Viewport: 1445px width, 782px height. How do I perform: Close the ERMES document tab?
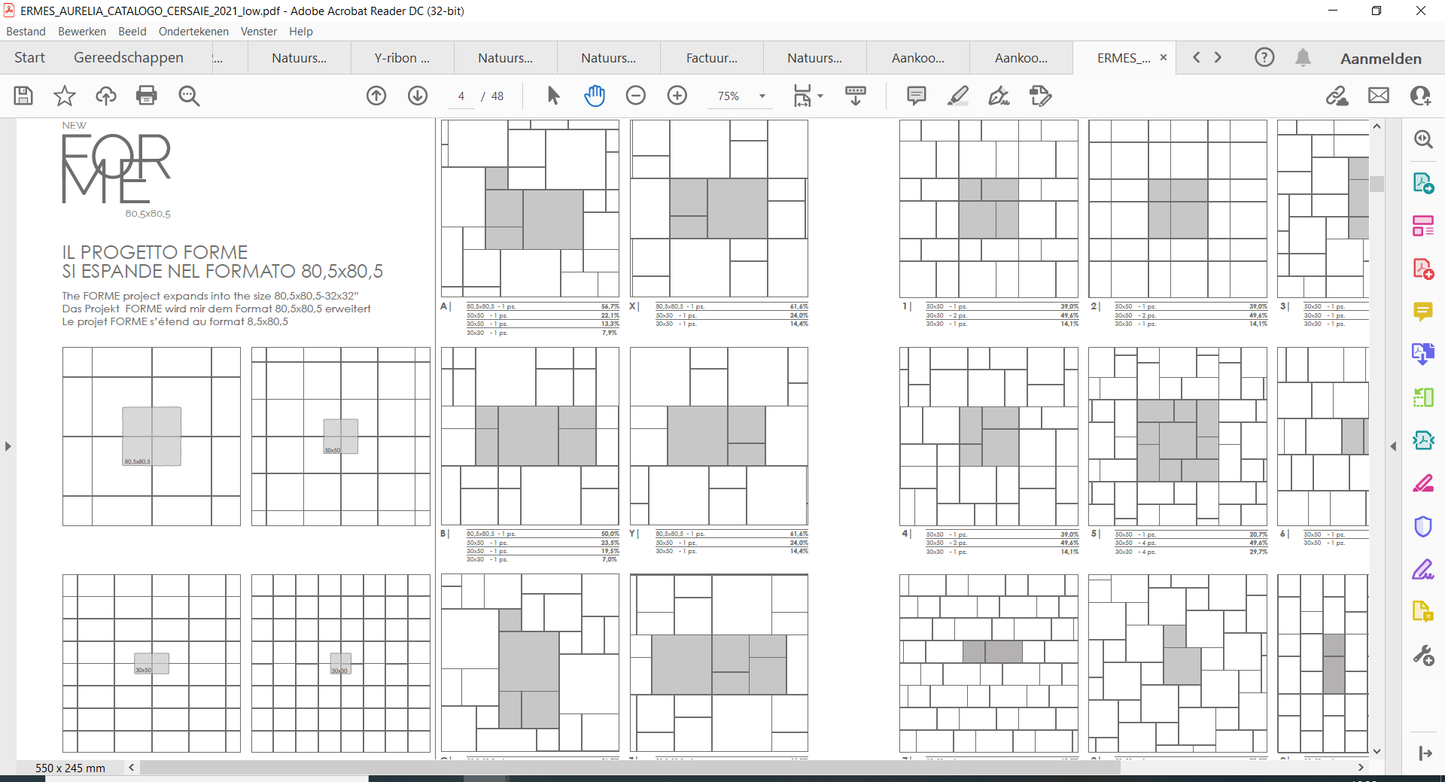[x=1162, y=58]
